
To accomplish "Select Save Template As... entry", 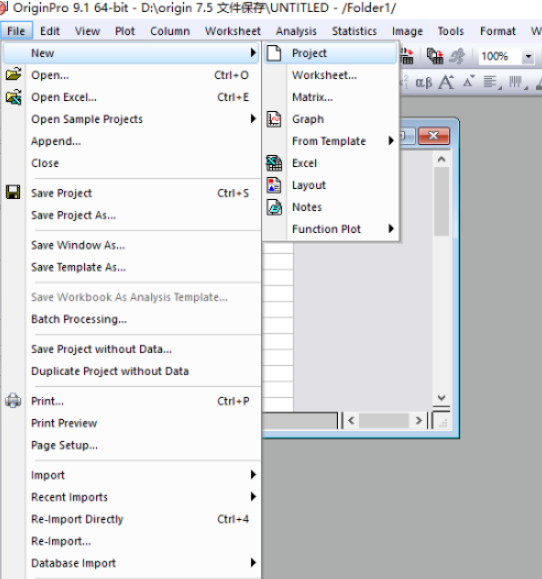I will click(x=132, y=267).
